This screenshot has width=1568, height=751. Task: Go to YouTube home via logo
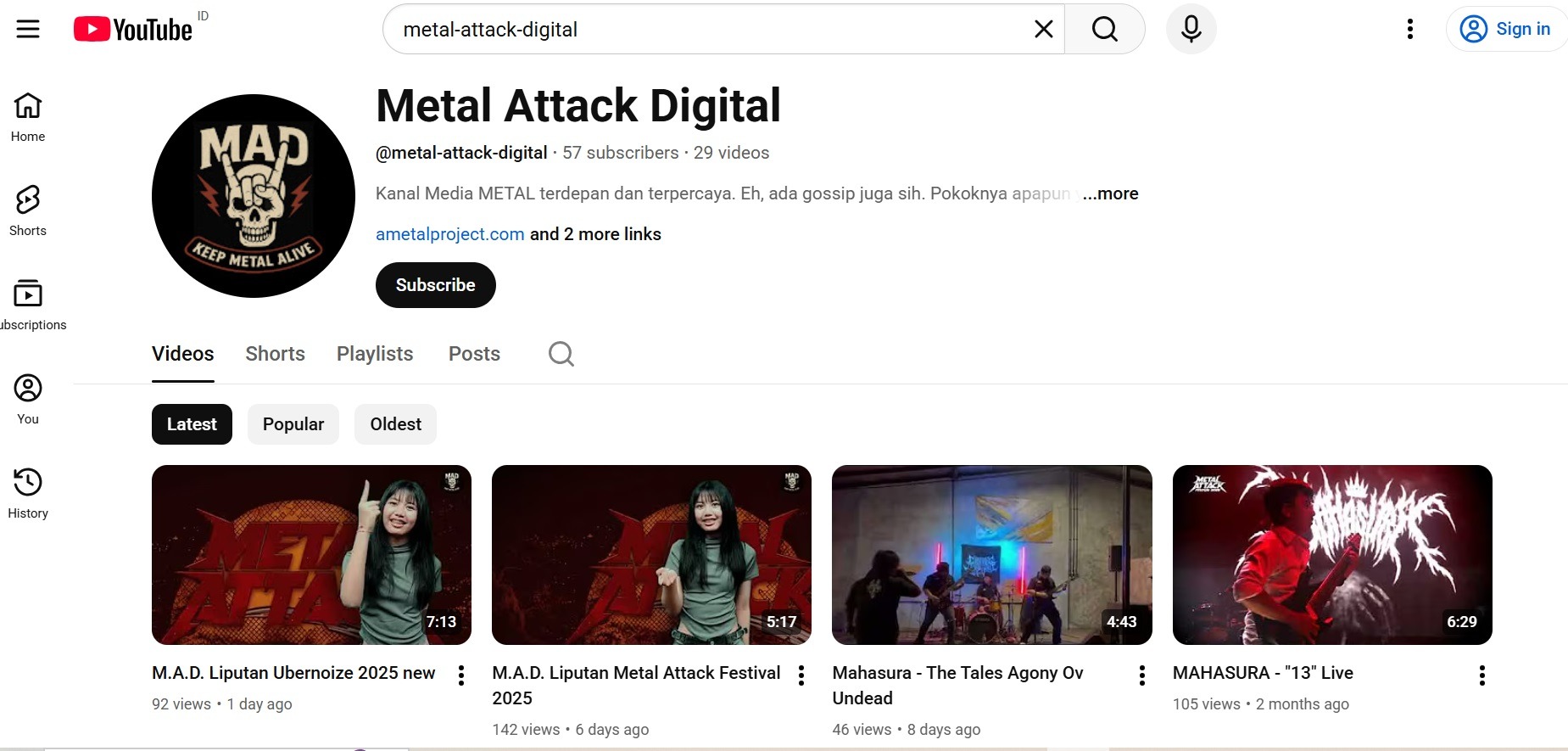133,29
